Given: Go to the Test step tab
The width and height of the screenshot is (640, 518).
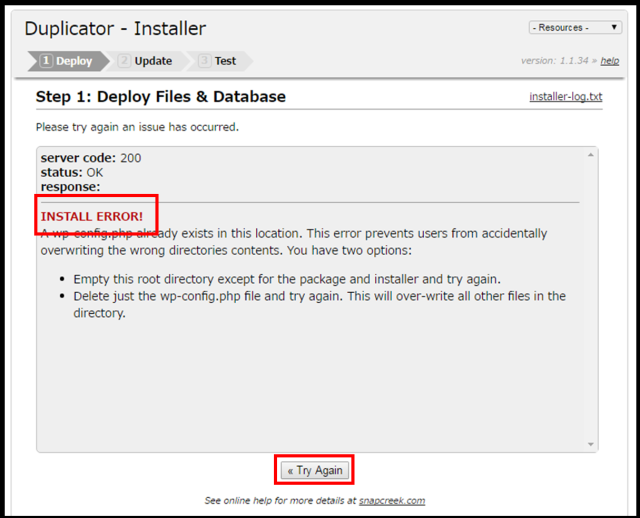Looking at the screenshot, I should click(219, 61).
